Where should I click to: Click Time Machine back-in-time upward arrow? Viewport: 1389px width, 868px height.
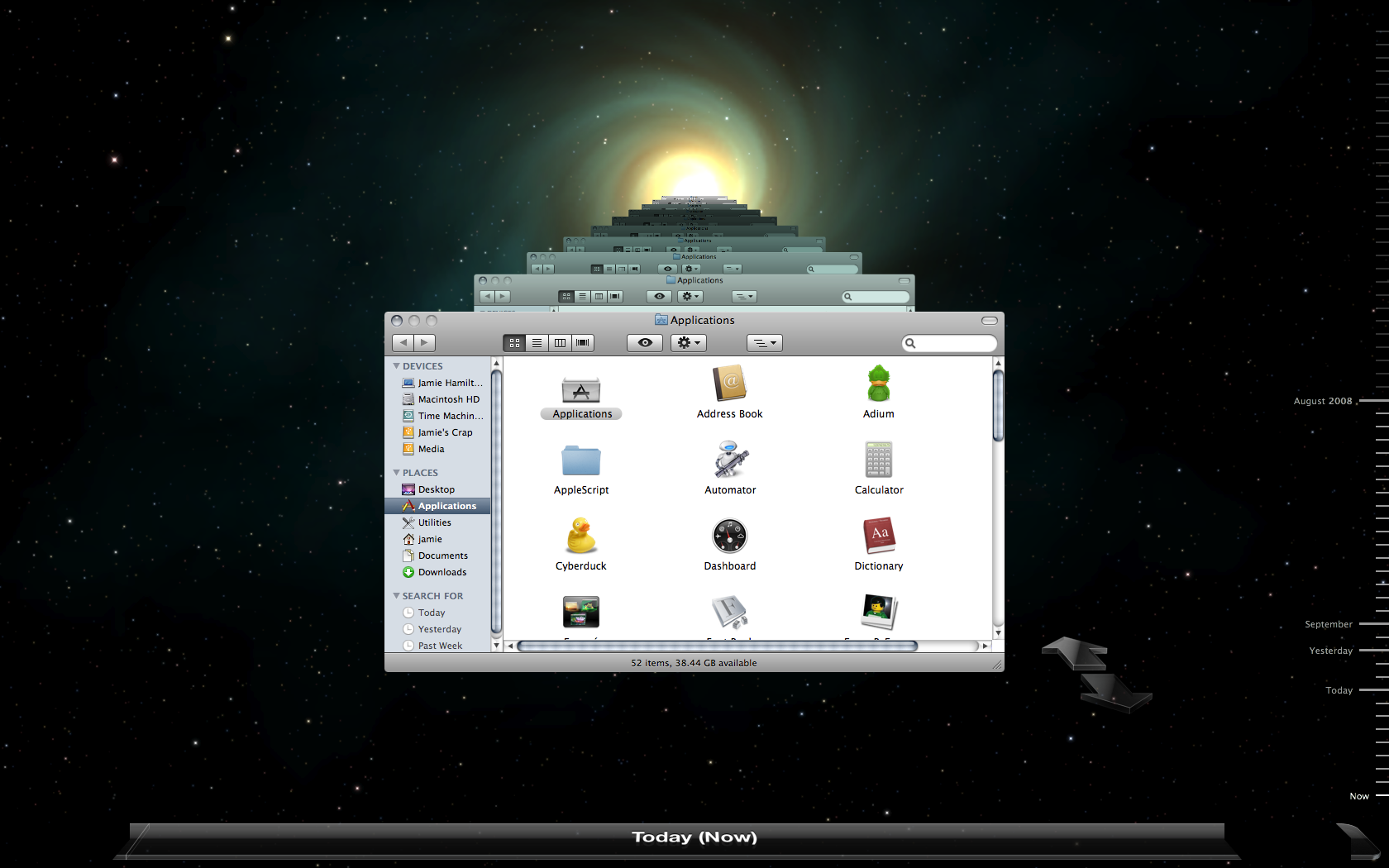coord(1075,653)
